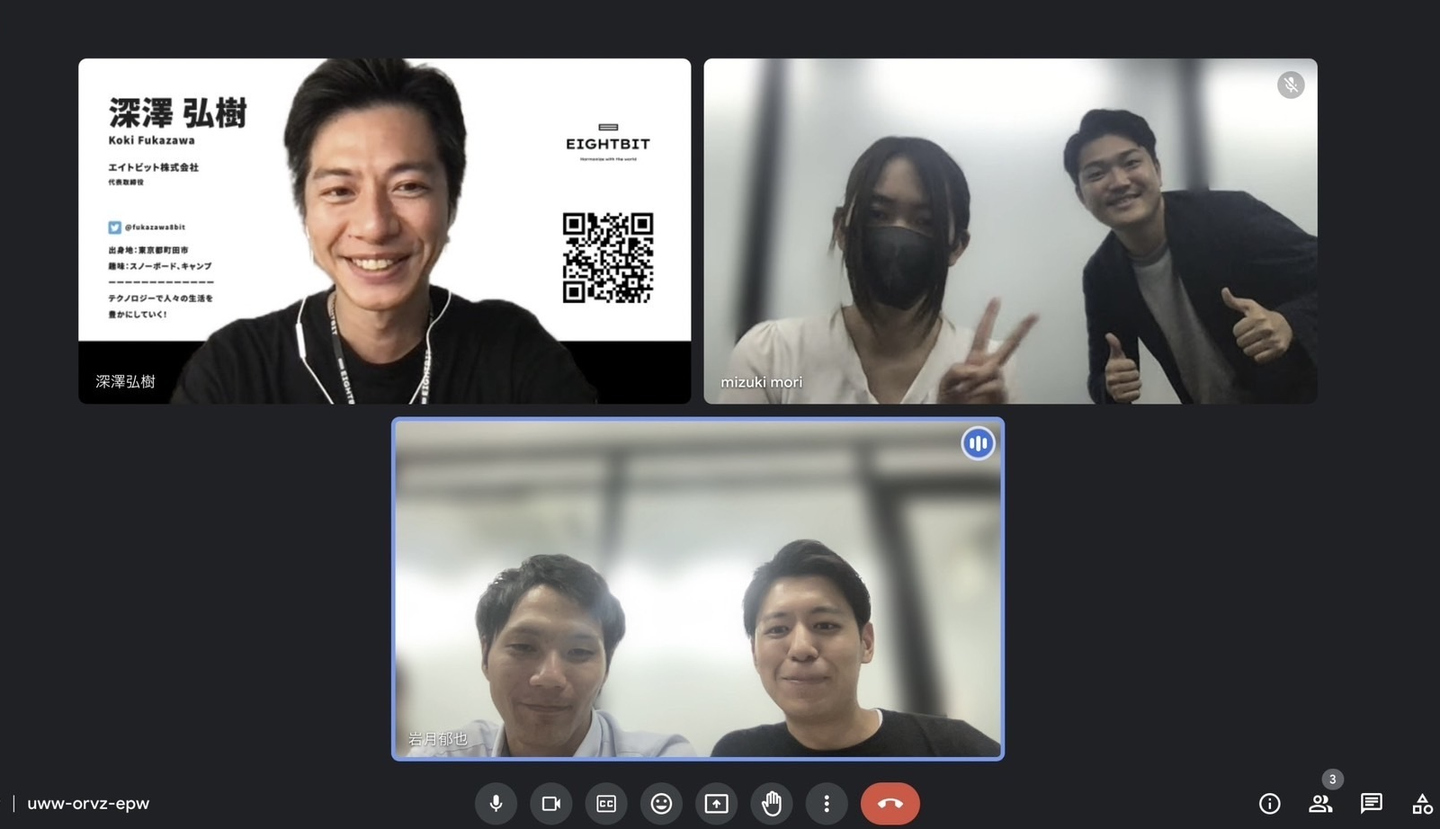The image size is (1440, 829).
Task: Click the name label 岩月郁也
Action: 437,739
